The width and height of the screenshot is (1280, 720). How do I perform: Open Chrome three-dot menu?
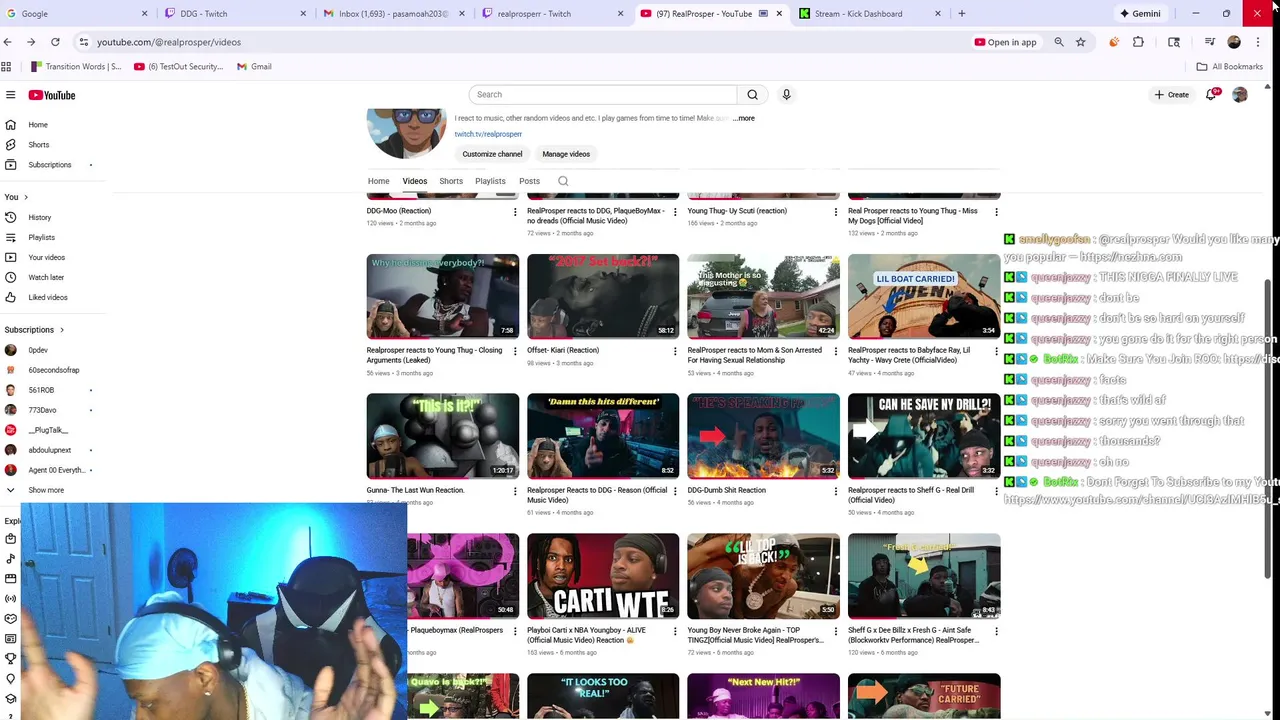pyautogui.click(x=1258, y=42)
